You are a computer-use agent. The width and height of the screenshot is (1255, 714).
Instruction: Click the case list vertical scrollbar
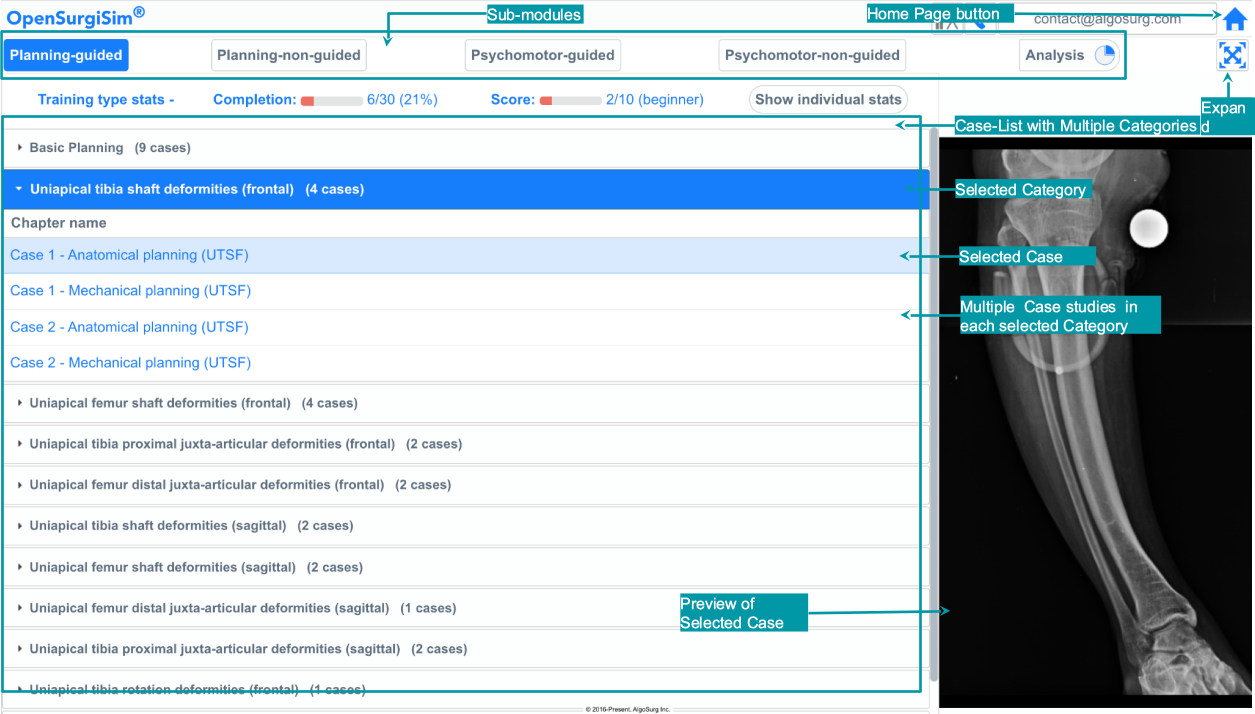(x=933, y=400)
